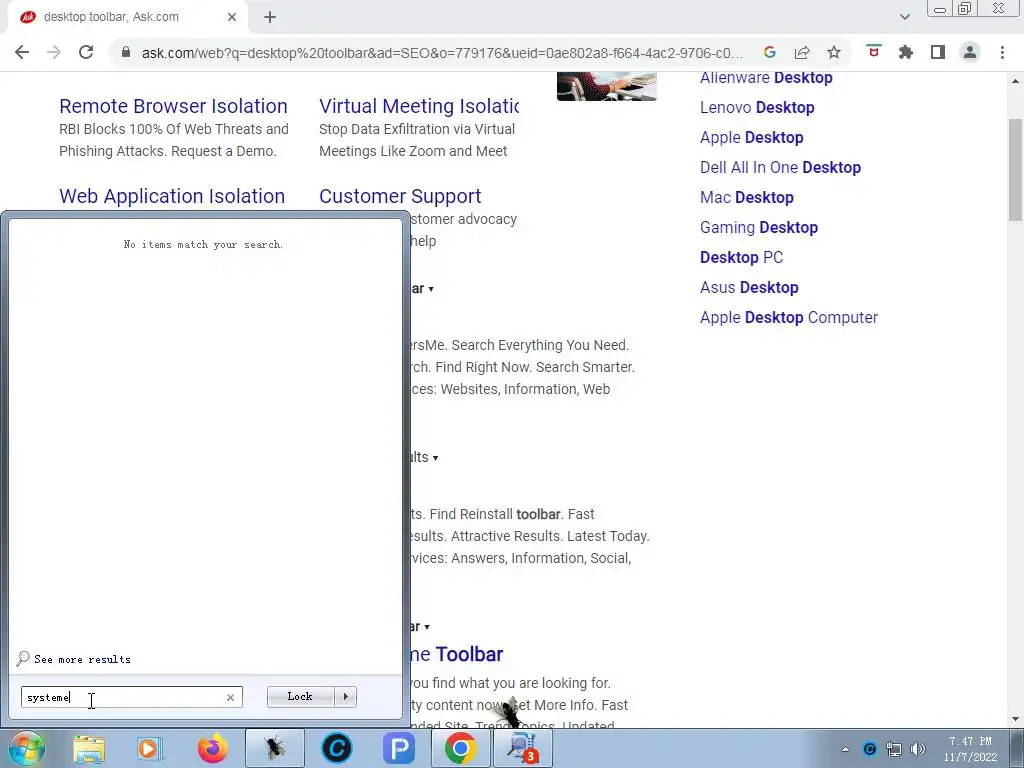Open the network tray icon

tap(893, 749)
